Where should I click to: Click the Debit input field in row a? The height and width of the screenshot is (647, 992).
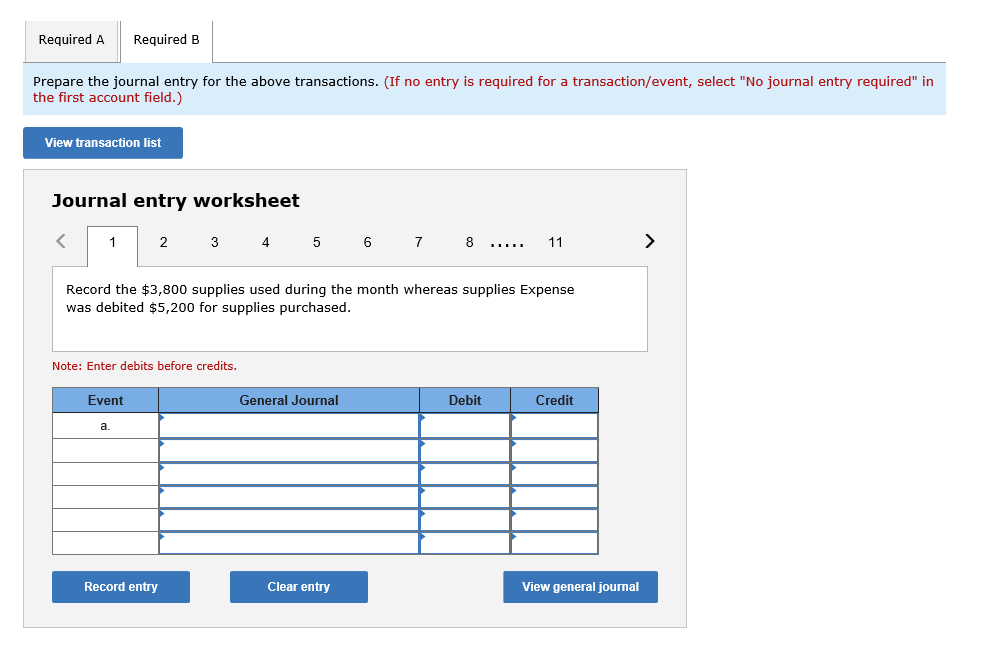click(x=465, y=424)
